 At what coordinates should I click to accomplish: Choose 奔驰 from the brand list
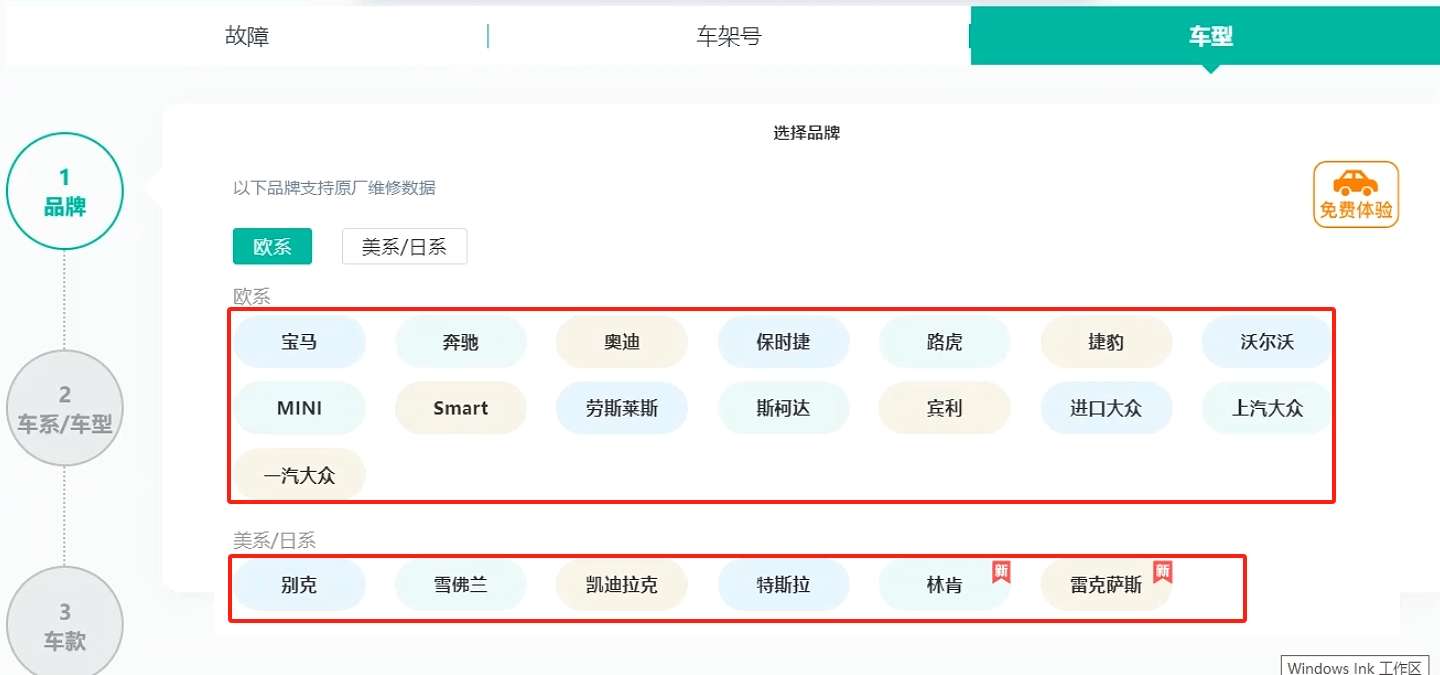coord(461,341)
